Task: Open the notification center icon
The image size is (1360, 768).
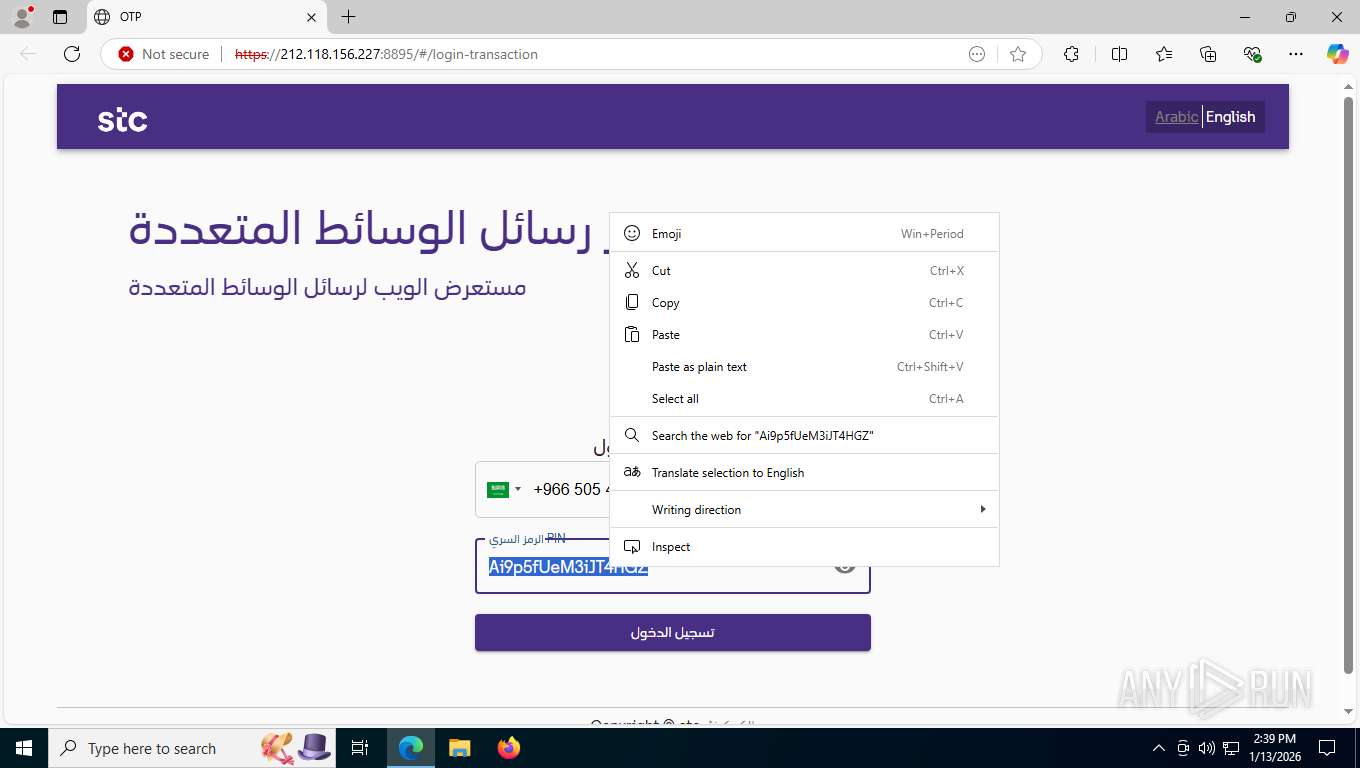Action: click(x=1327, y=748)
